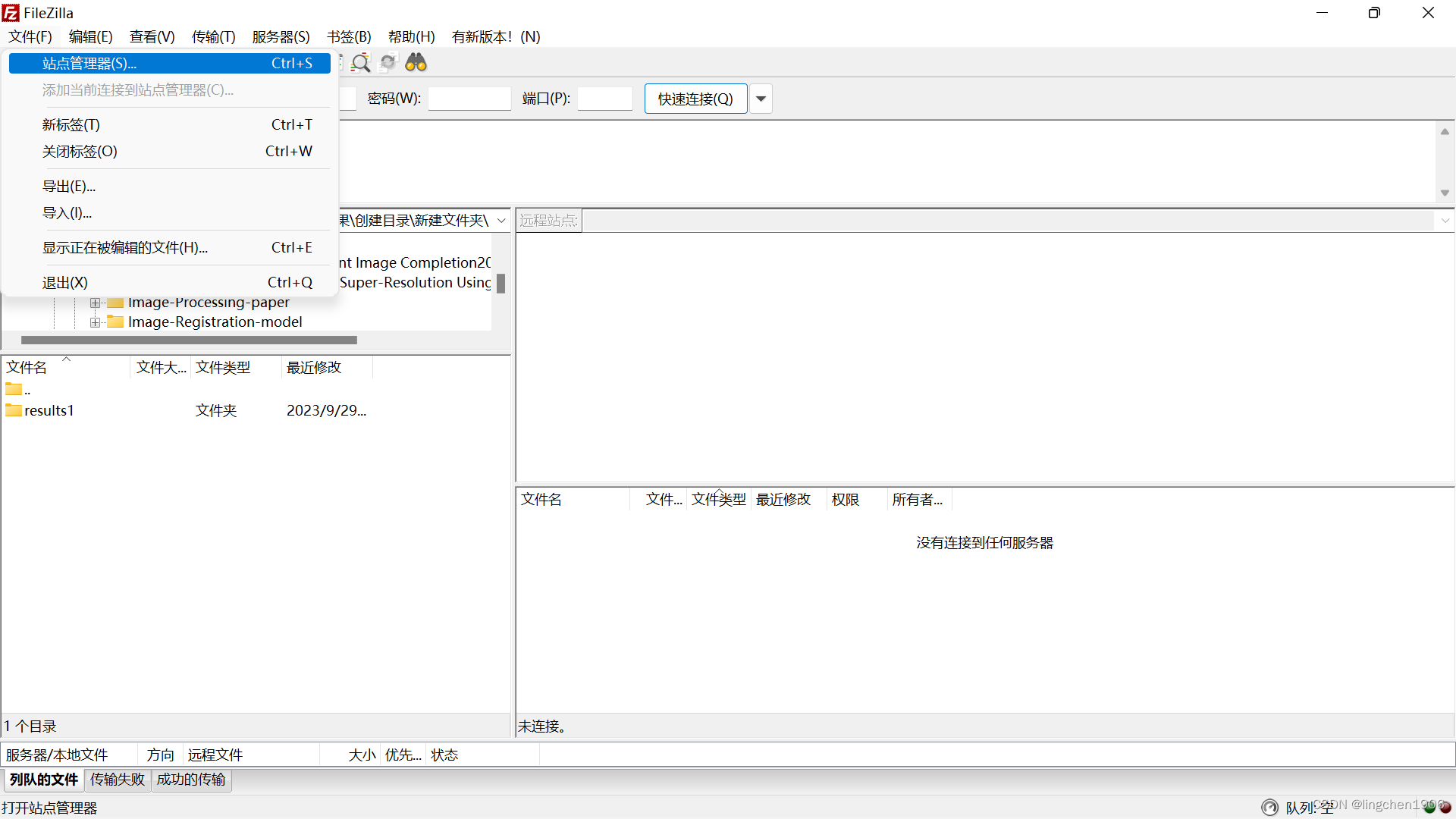
Task: Sort local files by 文件名 column header
Action: tap(27, 368)
